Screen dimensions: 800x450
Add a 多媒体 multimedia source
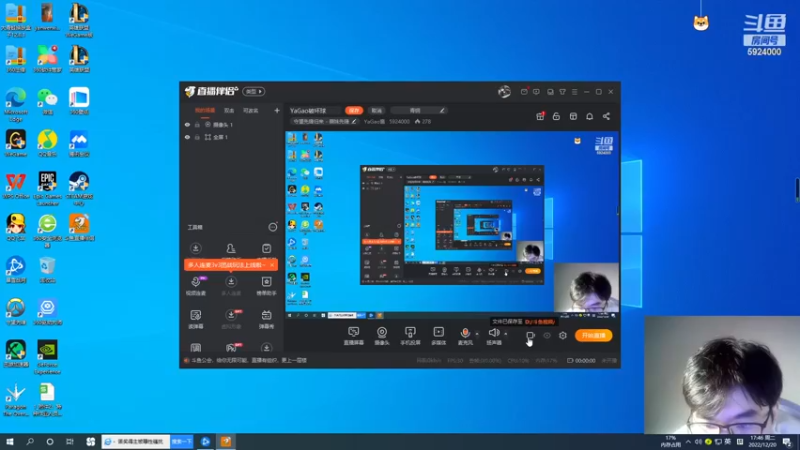click(438, 336)
